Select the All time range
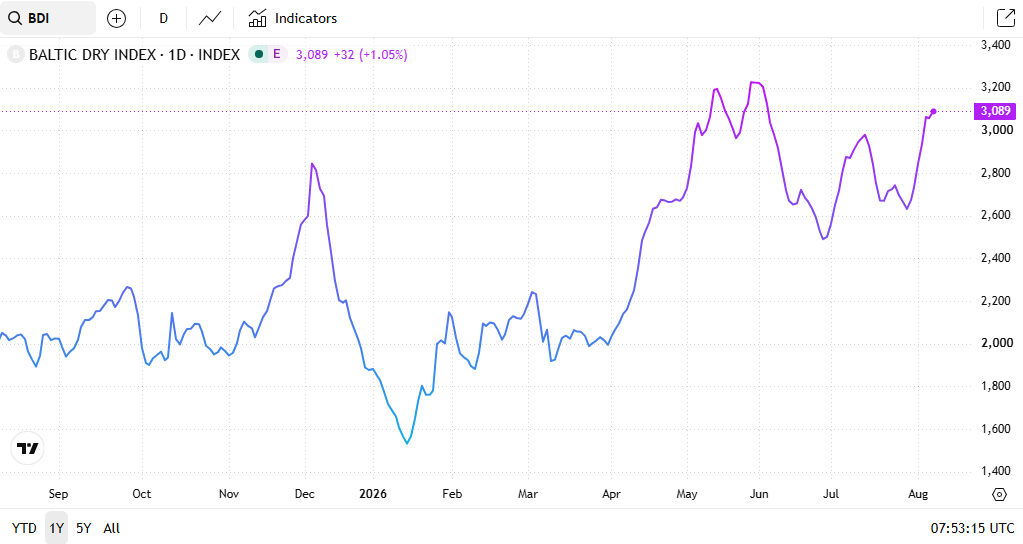This screenshot has height=544, width=1023. point(112,528)
